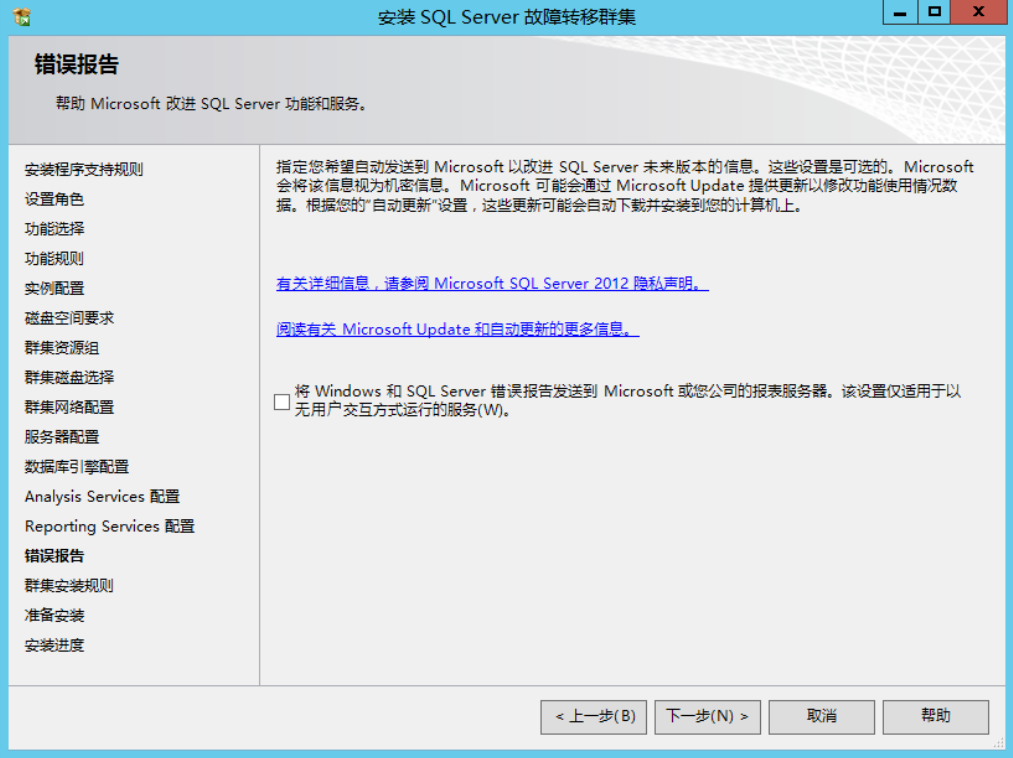1013x758 pixels.
Task: Select 群集资源组 step in sidebar
Action: pyautogui.click(x=62, y=348)
